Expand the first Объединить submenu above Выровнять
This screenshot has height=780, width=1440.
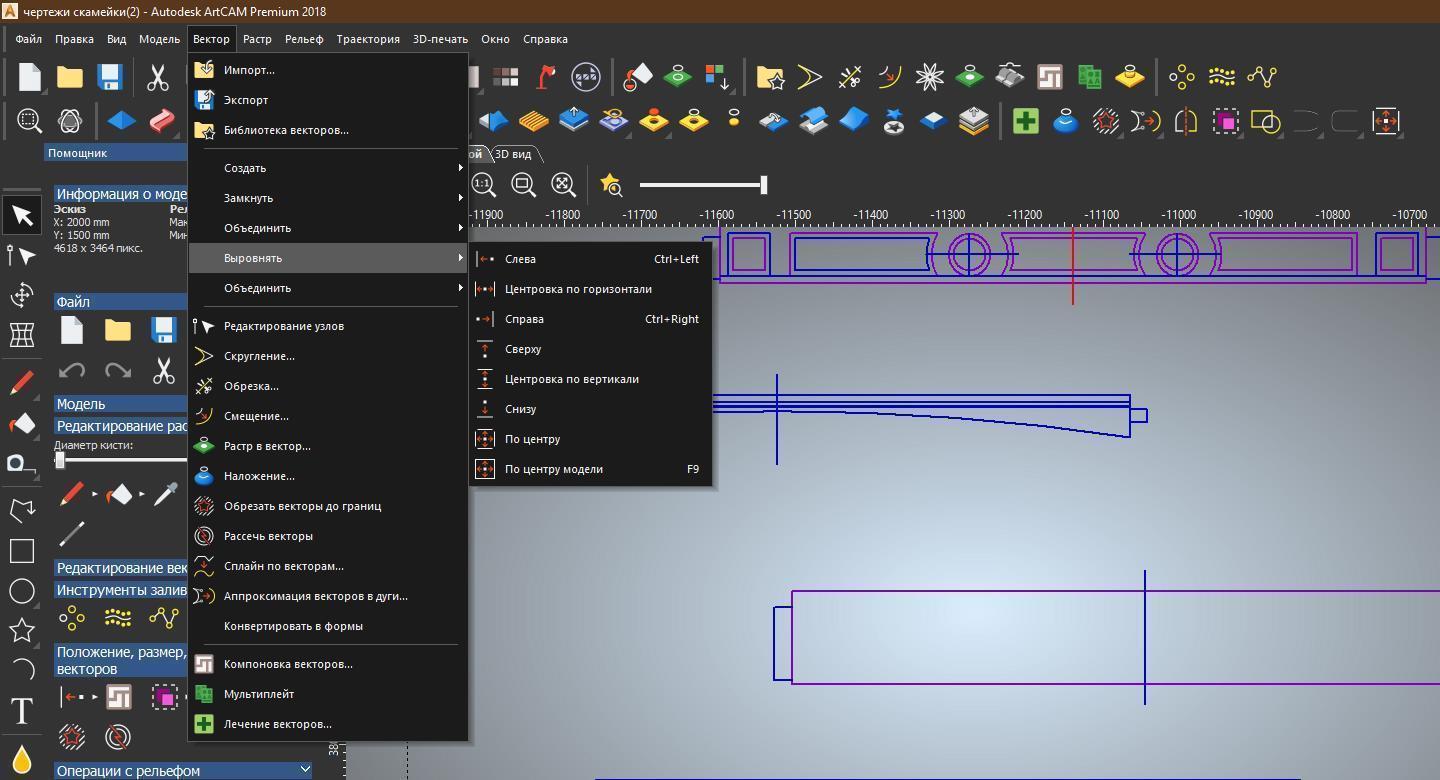tap(328, 228)
